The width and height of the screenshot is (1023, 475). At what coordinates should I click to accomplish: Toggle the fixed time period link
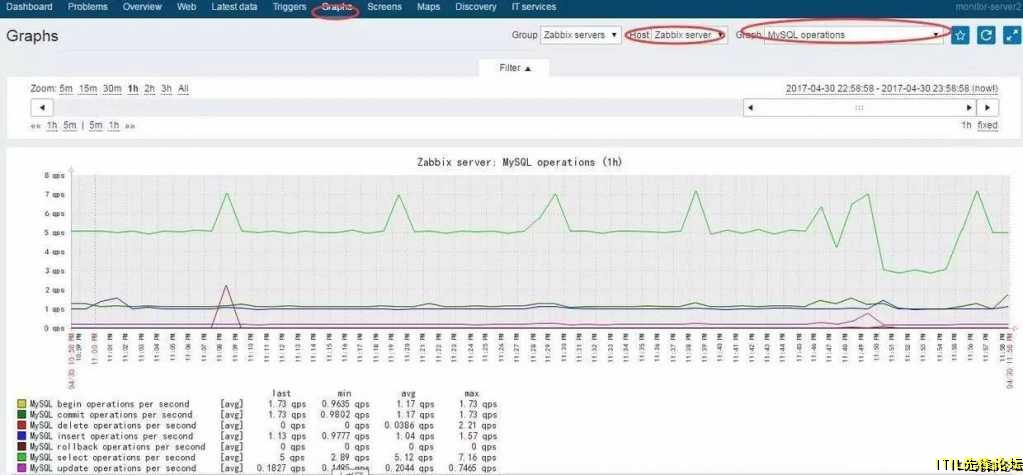987,126
